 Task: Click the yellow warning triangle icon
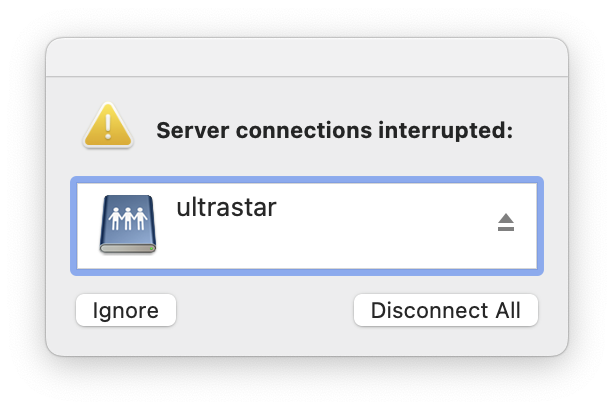pos(108,125)
